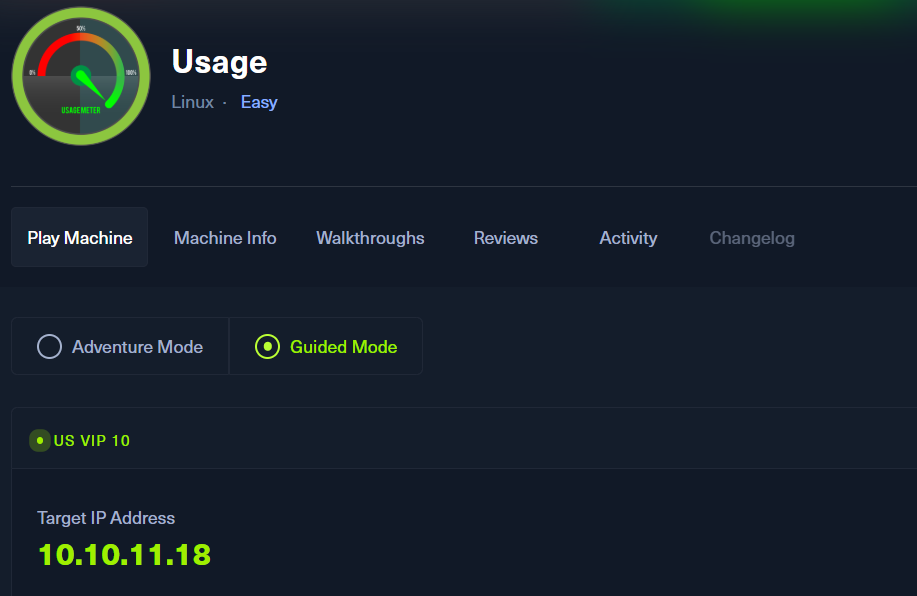Click the Usage machine gauge avatar
Viewport: 917px width, 596px height.
81,76
